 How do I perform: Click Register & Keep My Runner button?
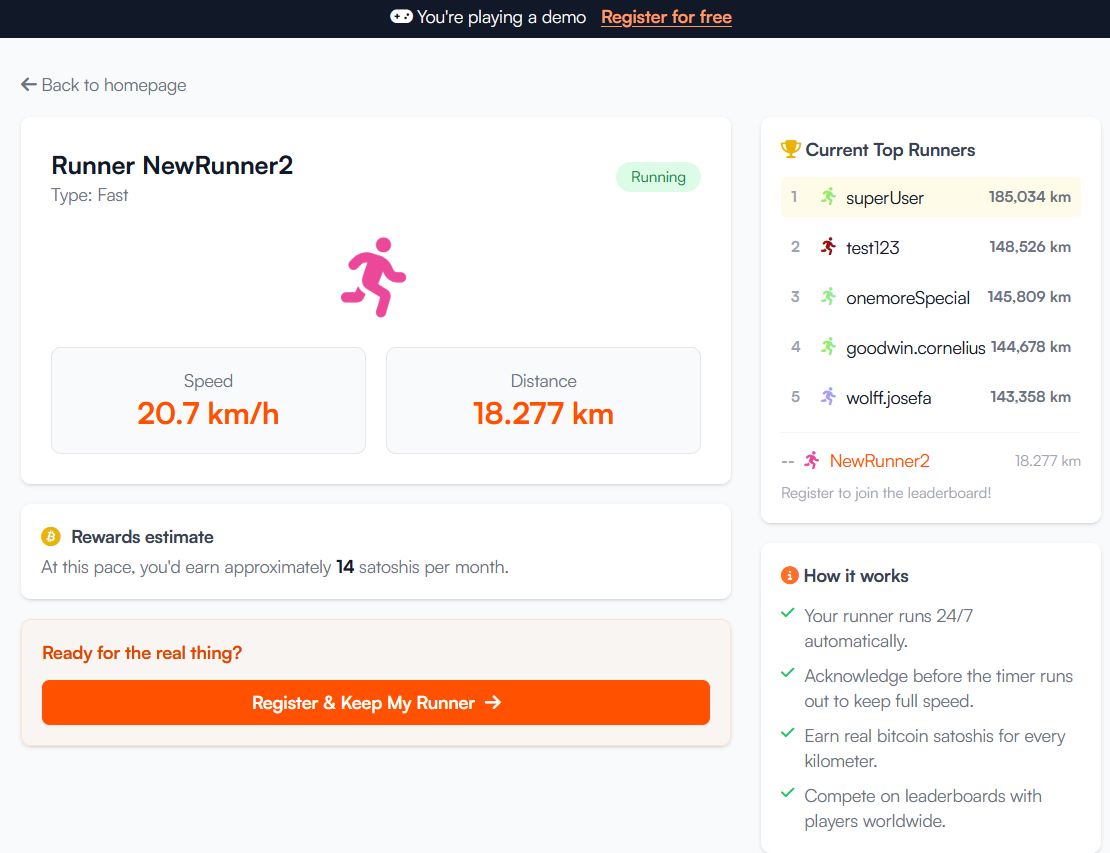(x=376, y=702)
